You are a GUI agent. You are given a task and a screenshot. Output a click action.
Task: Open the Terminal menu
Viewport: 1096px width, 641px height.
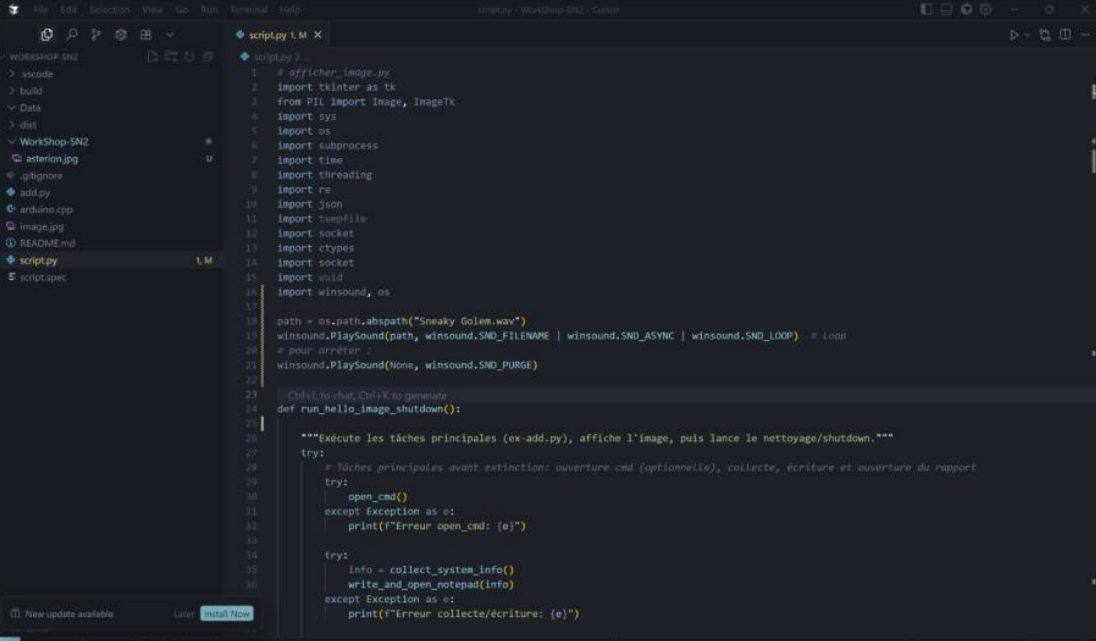point(248,10)
